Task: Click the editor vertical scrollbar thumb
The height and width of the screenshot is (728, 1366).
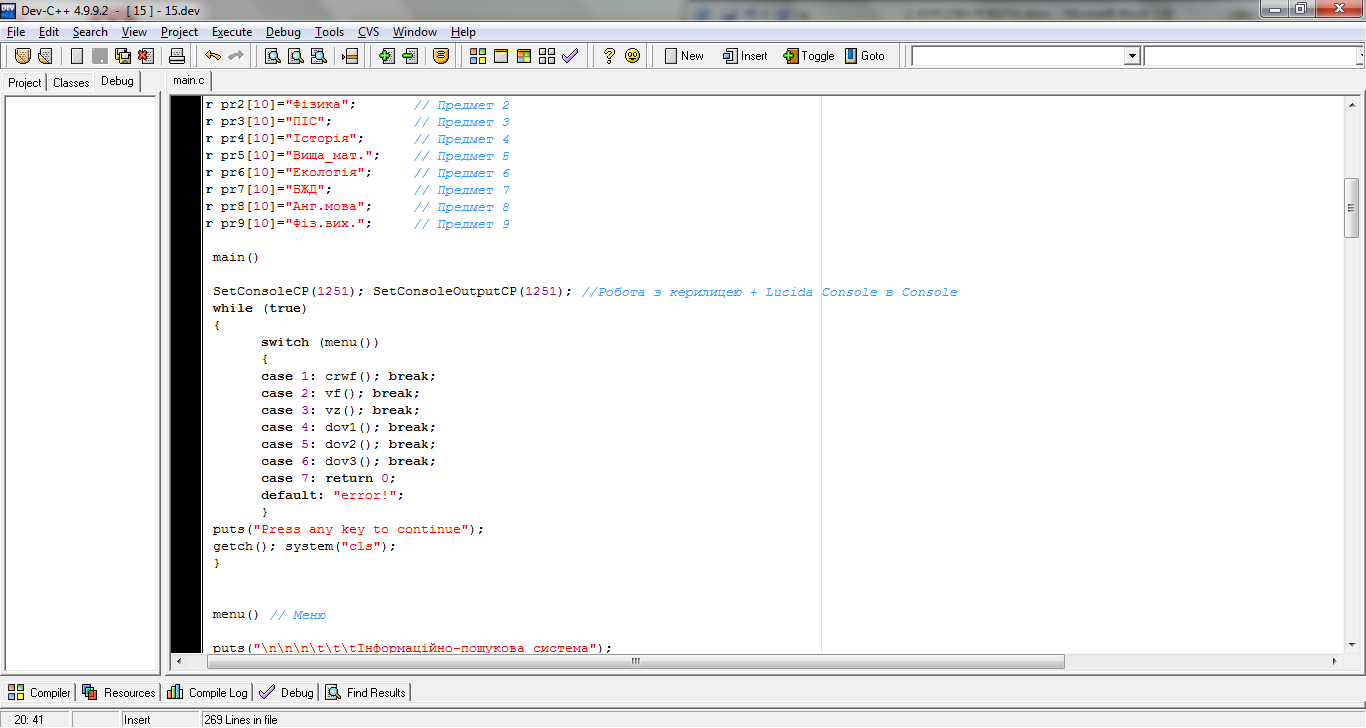Action: [x=1353, y=207]
